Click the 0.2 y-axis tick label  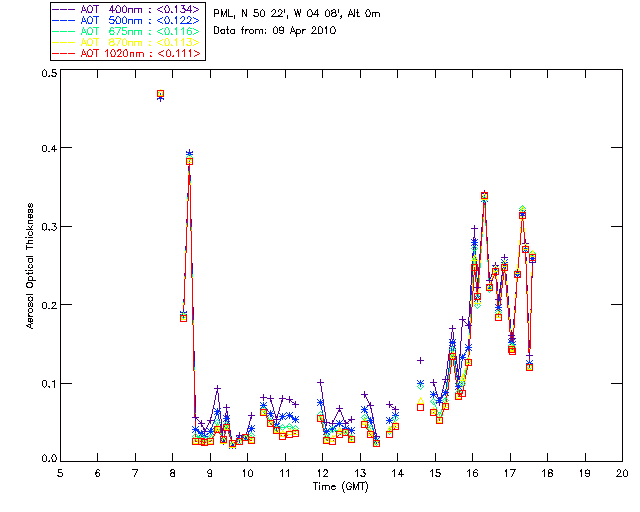(x=49, y=305)
